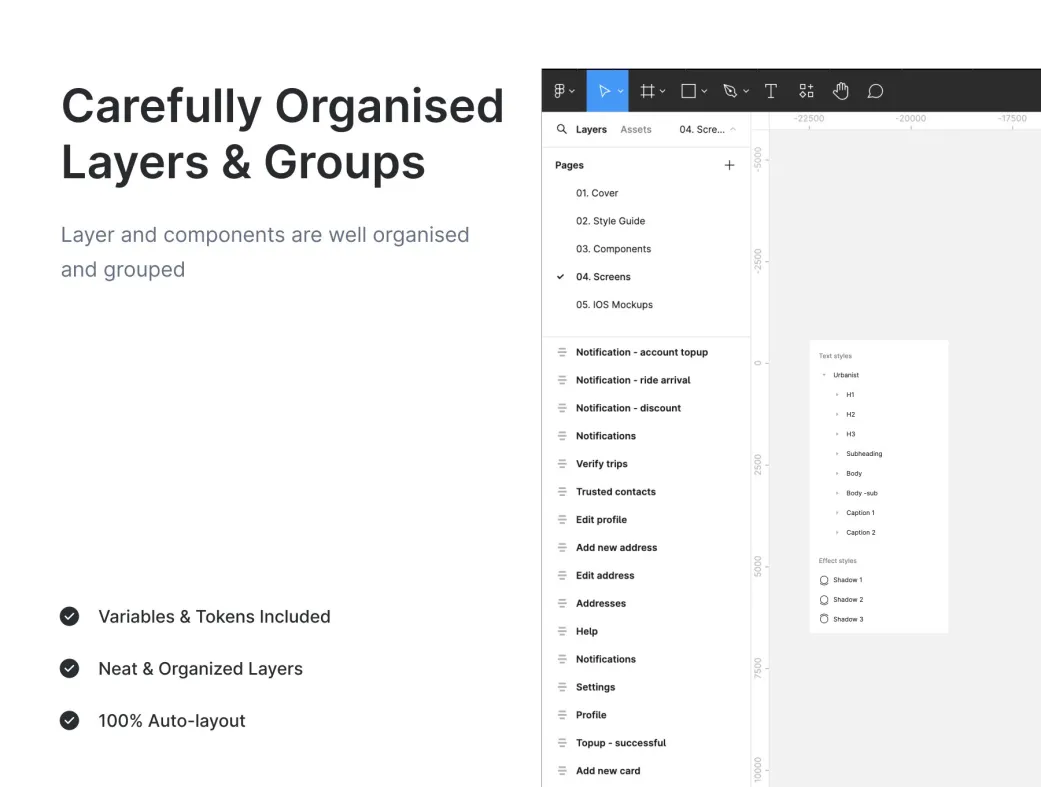Select the Topup - successful frame layer
This screenshot has height=787, width=1041.
(620, 743)
